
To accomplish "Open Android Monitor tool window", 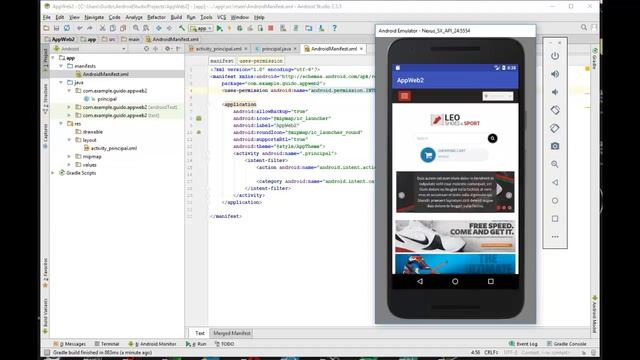I will 152,344.
